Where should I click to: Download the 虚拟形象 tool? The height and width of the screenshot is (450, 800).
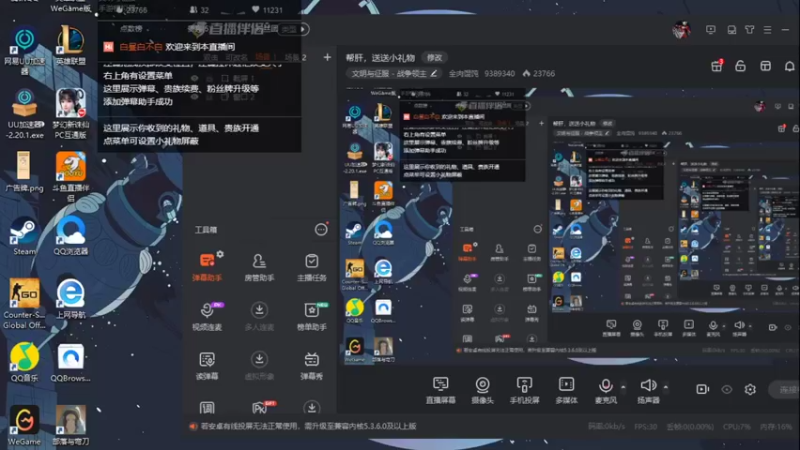pyautogui.click(x=259, y=366)
